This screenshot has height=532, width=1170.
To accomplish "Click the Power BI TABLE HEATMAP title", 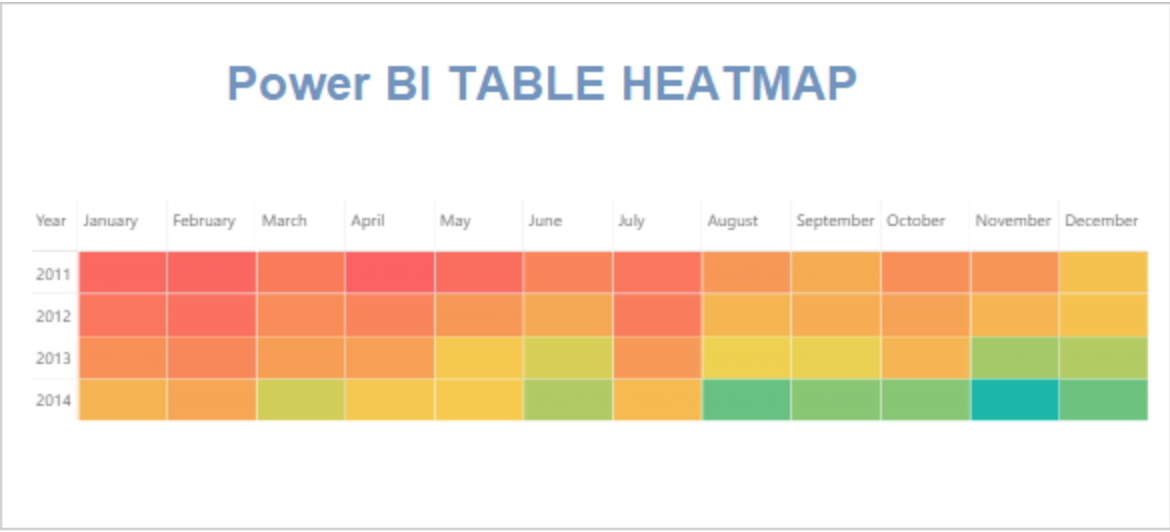I will coord(542,83).
